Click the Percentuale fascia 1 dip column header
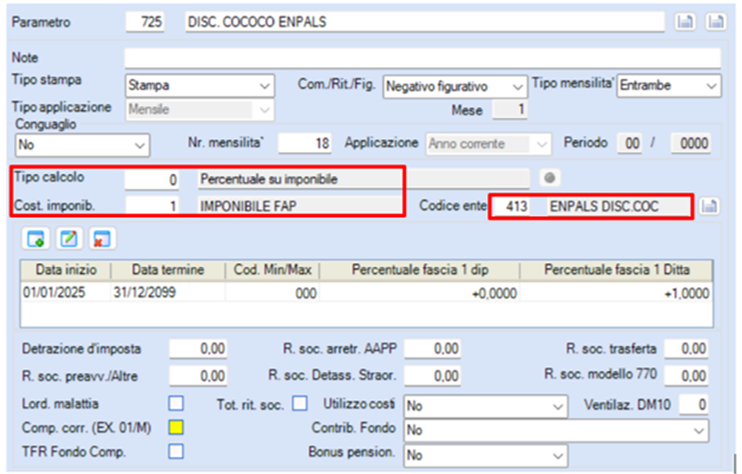Viewport: 742px width, 474px height. pyautogui.click(x=420, y=270)
